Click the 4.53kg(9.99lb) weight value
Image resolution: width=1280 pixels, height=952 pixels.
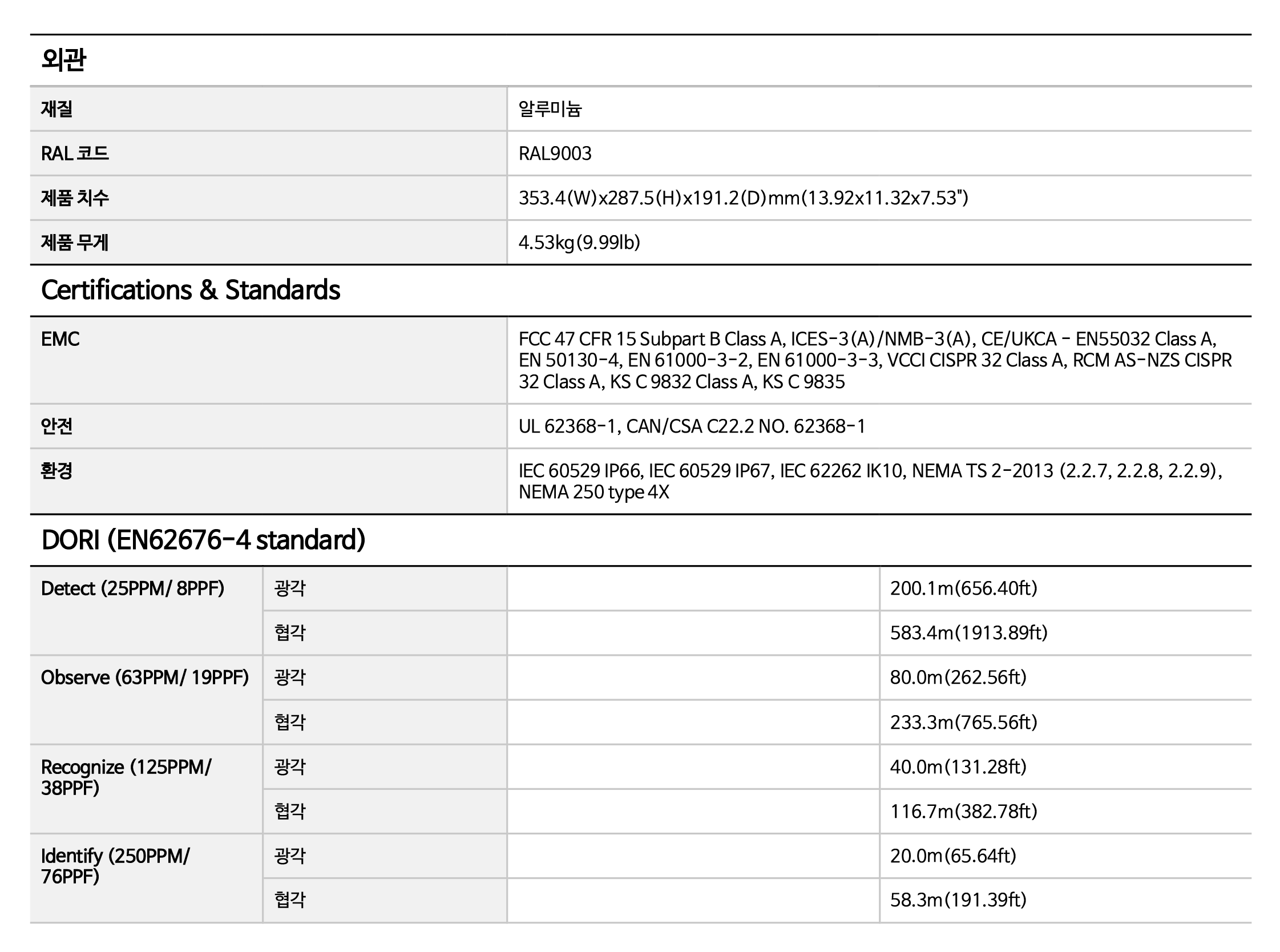(579, 243)
